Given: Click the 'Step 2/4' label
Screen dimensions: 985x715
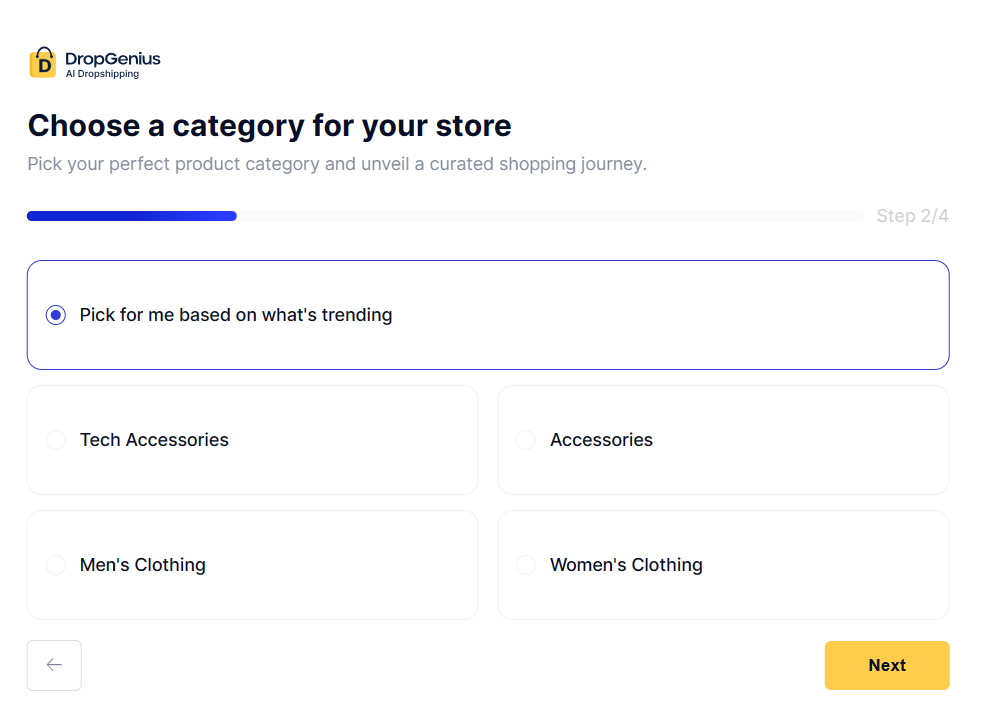Looking at the screenshot, I should coord(912,215).
